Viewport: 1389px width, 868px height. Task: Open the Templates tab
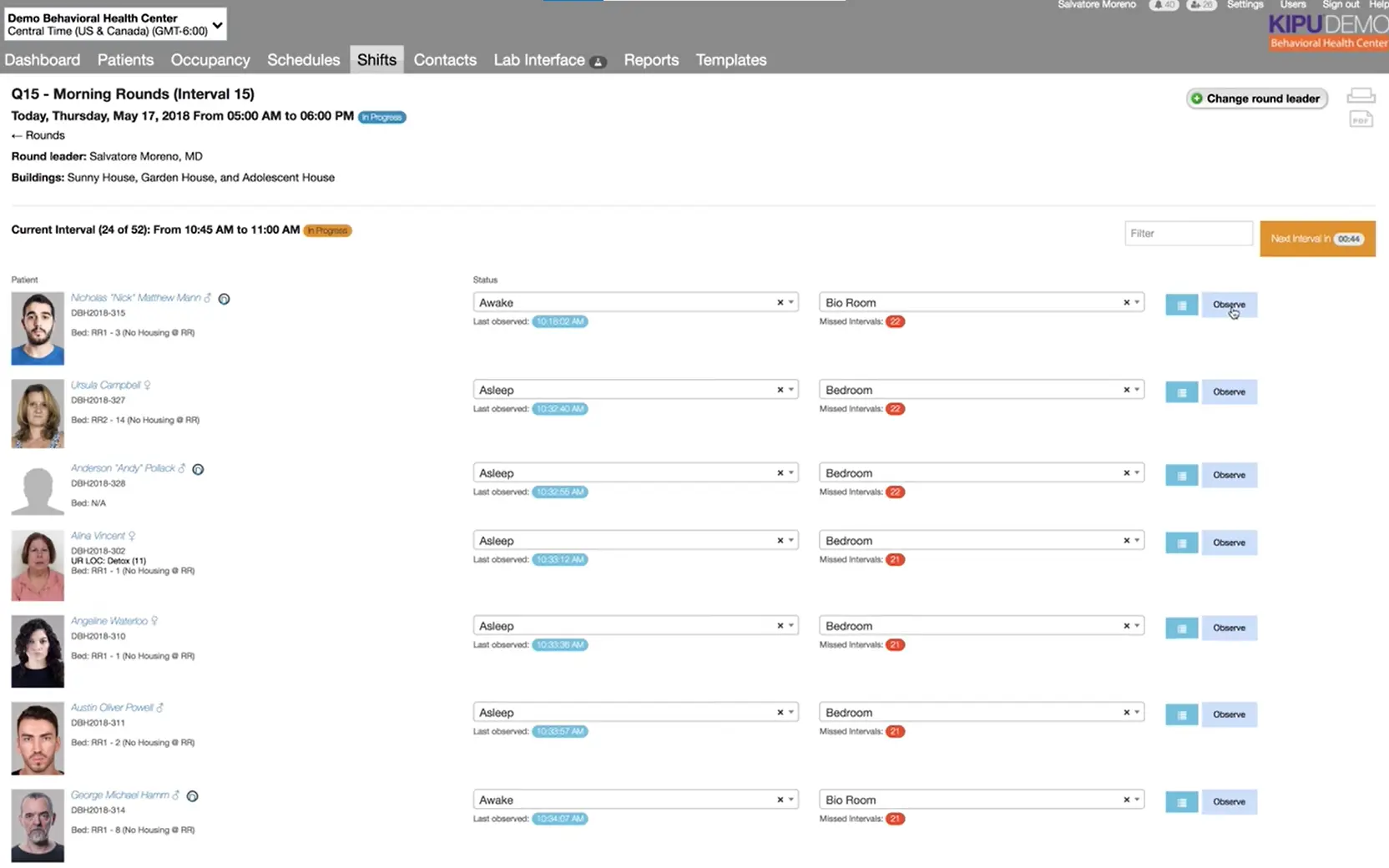(731, 60)
